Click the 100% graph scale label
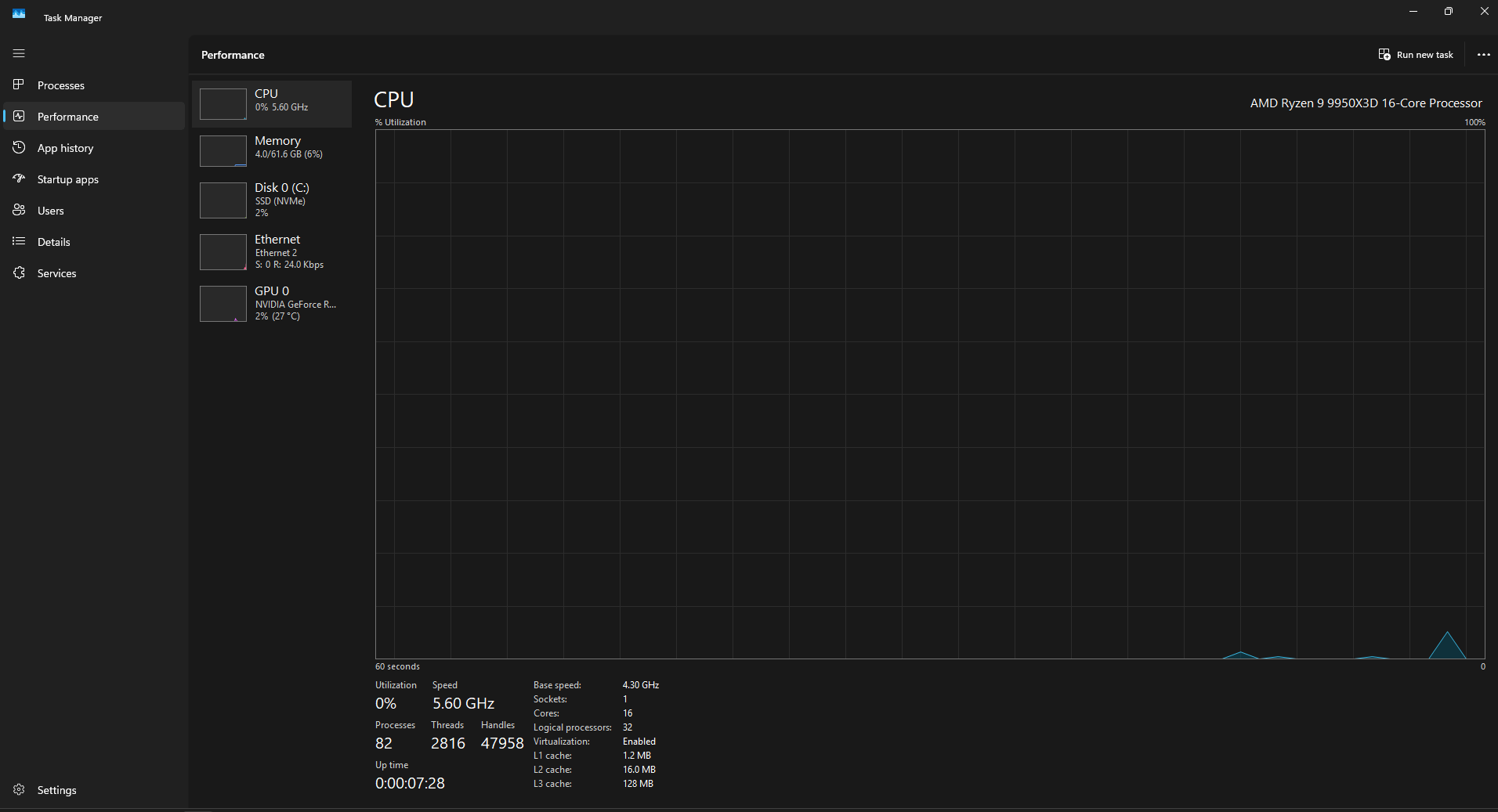The image size is (1498, 812). (x=1474, y=122)
